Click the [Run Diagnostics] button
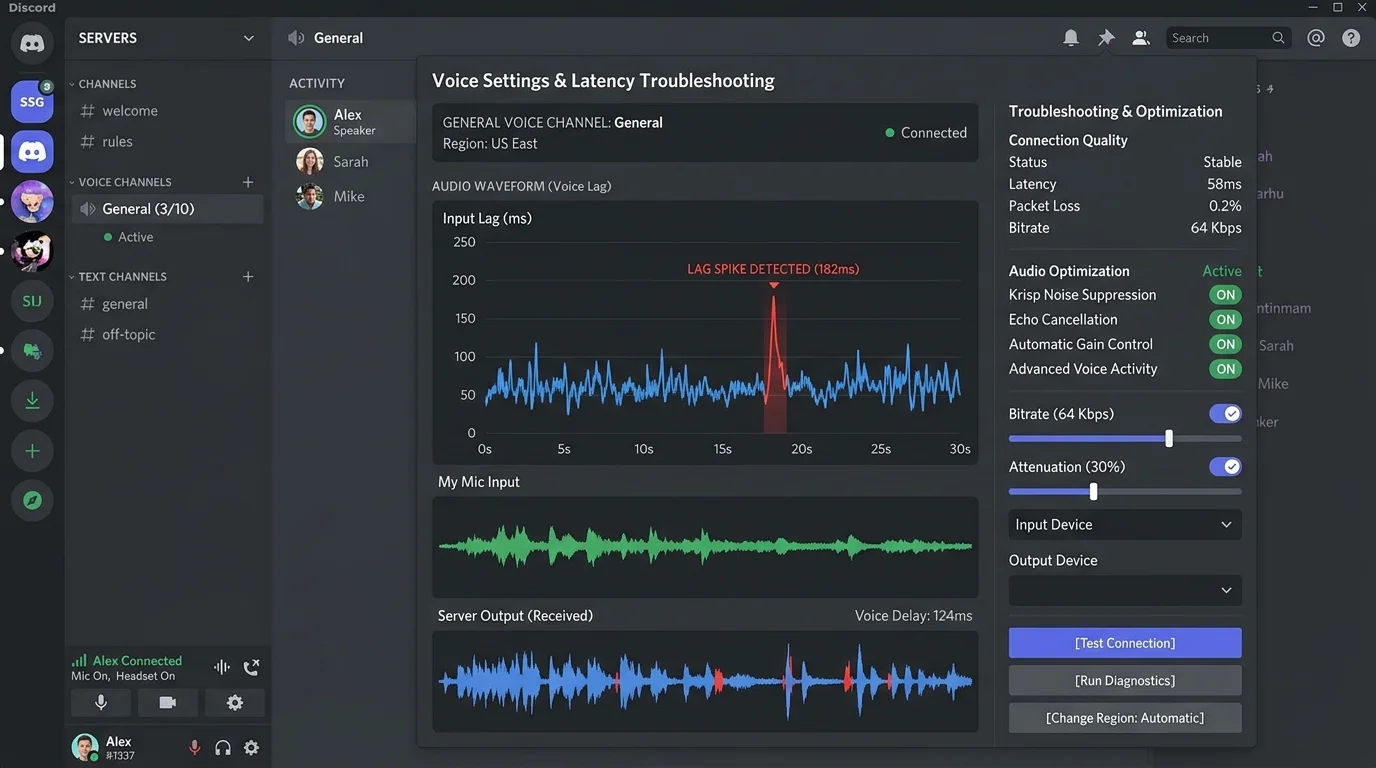This screenshot has width=1376, height=768. [x=1125, y=680]
